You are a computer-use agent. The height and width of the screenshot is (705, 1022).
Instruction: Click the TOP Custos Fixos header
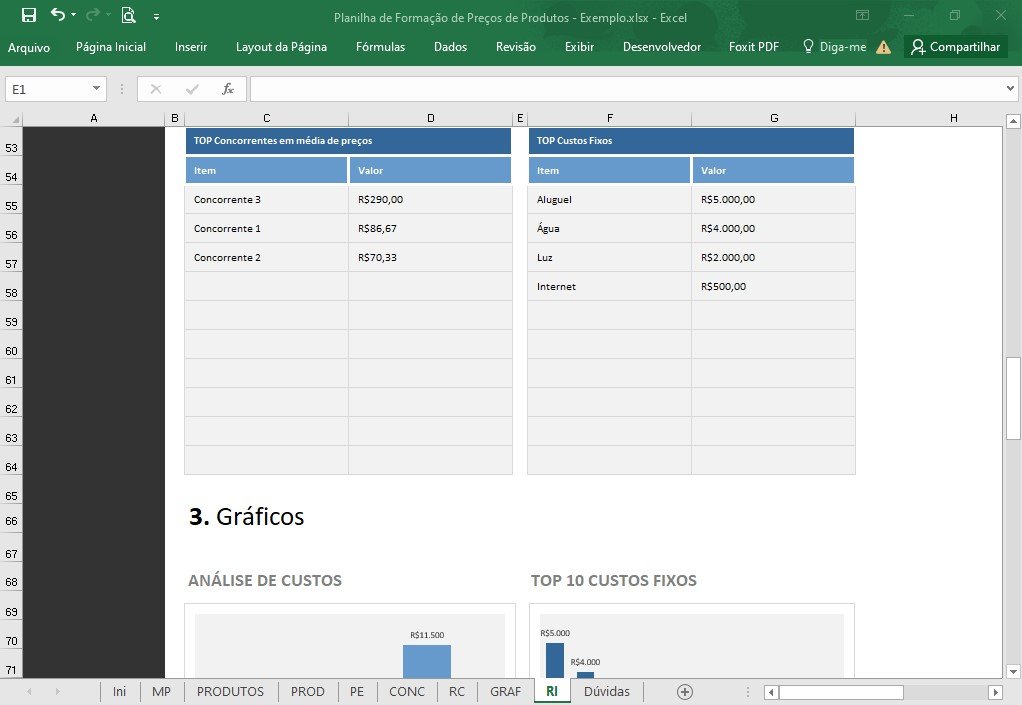[x=691, y=141]
